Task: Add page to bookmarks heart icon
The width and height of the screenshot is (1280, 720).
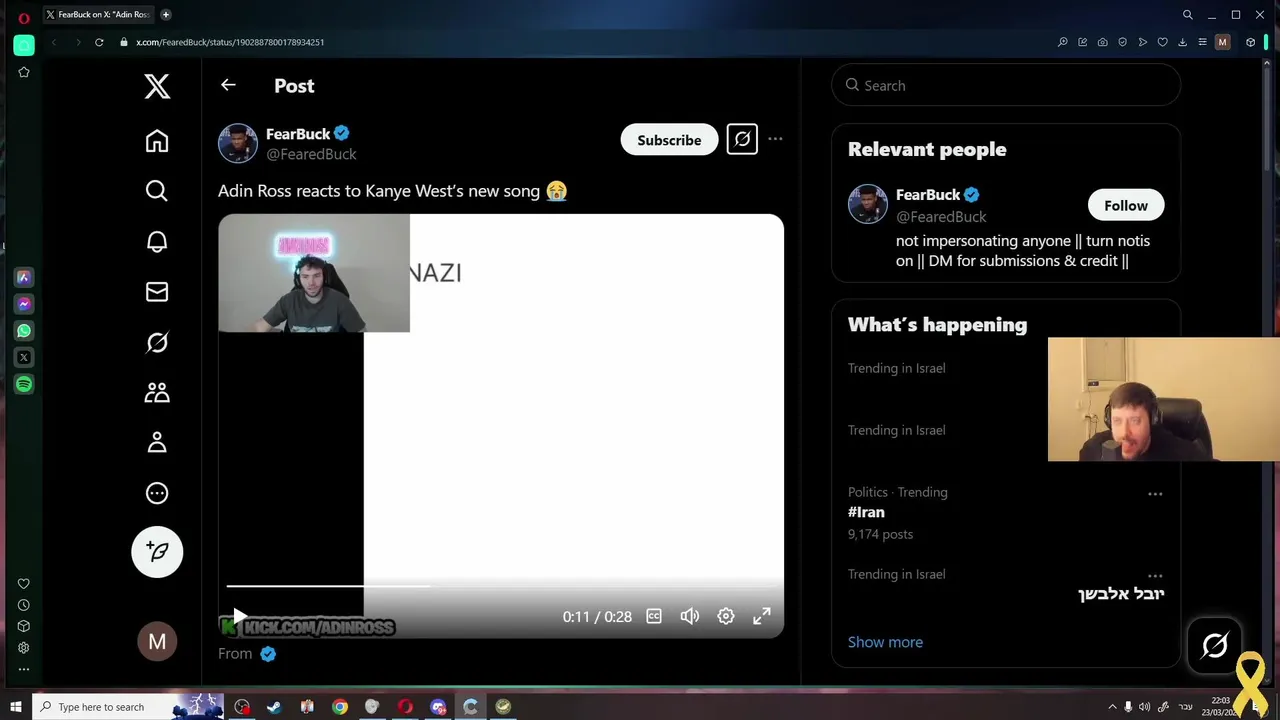Action: pos(1162,42)
